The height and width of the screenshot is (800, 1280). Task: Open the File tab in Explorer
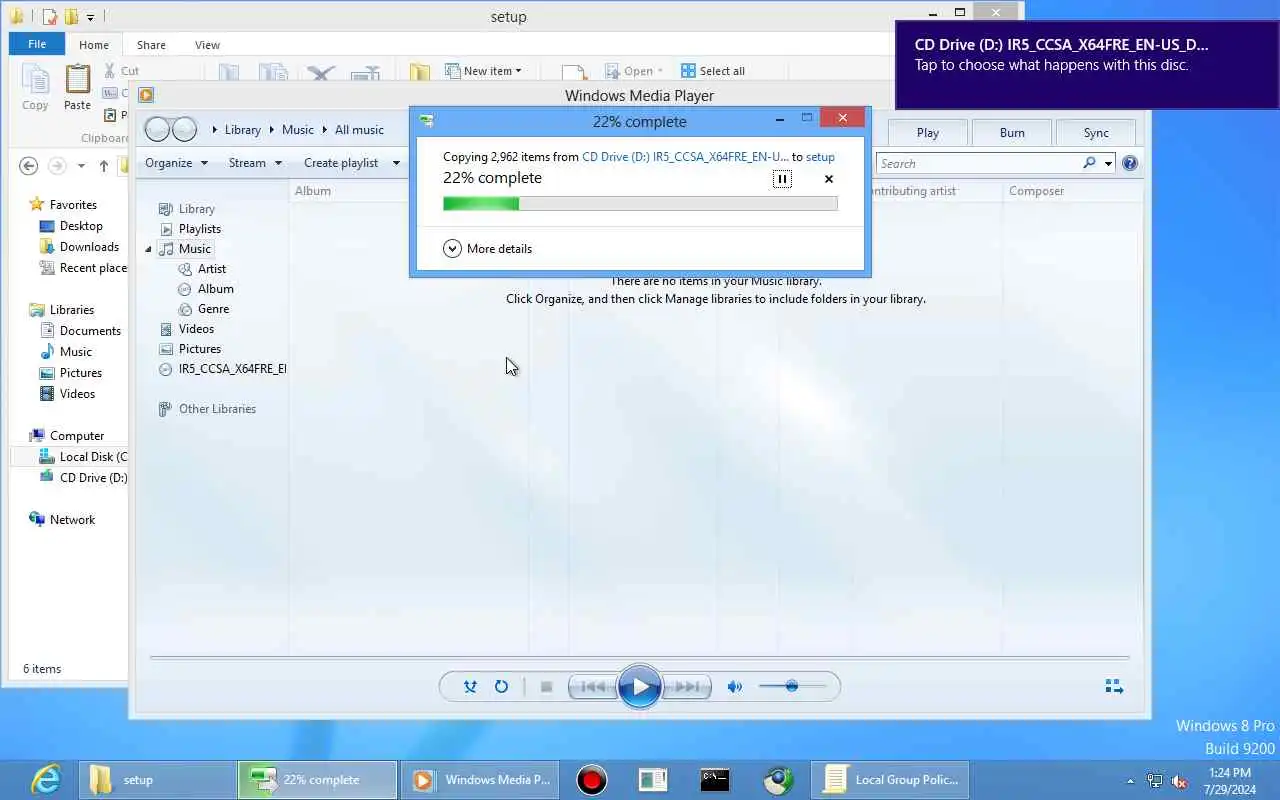[37, 44]
